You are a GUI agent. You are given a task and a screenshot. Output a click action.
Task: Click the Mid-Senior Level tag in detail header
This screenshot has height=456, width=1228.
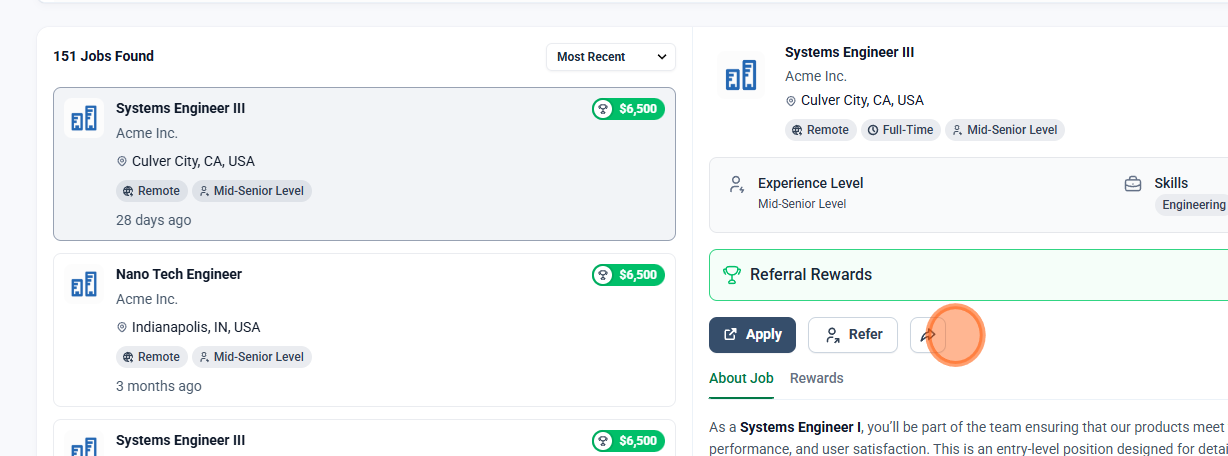click(1004, 130)
